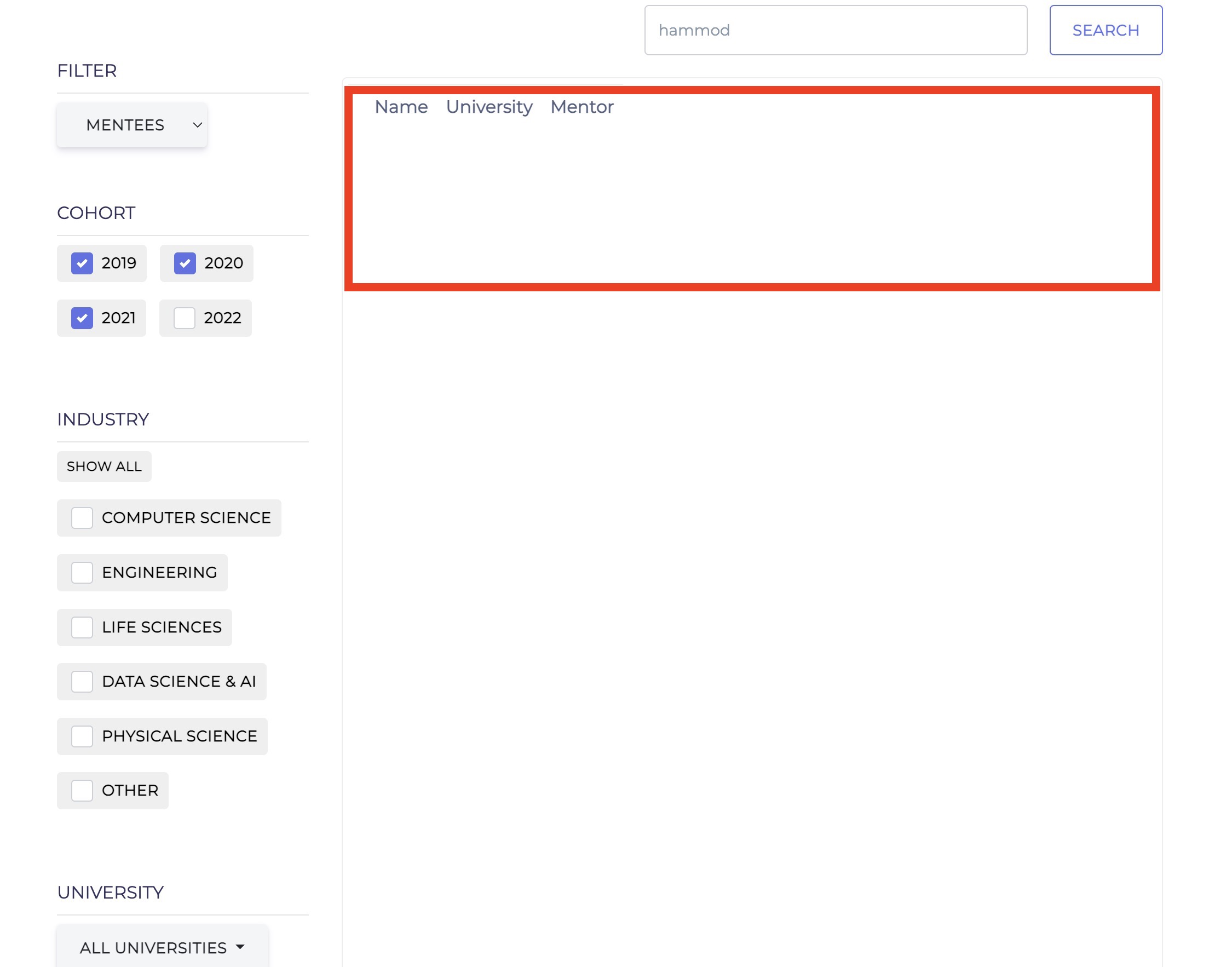The height and width of the screenshot is (967, 1232).
Task: Open the chevron on the Mentees selector
Action: pos(196,124)
